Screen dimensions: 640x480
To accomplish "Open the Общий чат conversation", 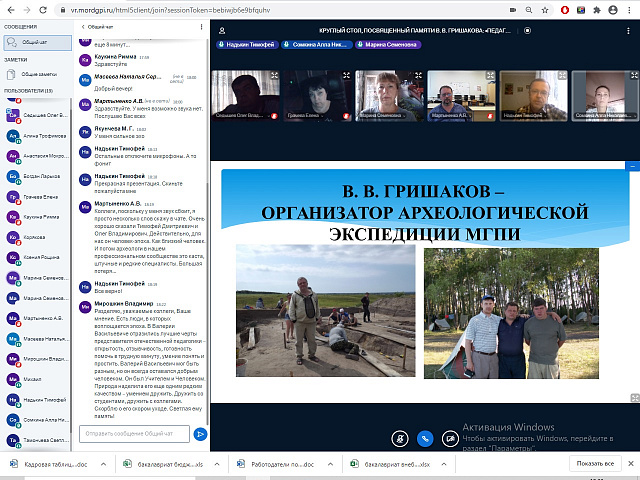I will [38, 42].
